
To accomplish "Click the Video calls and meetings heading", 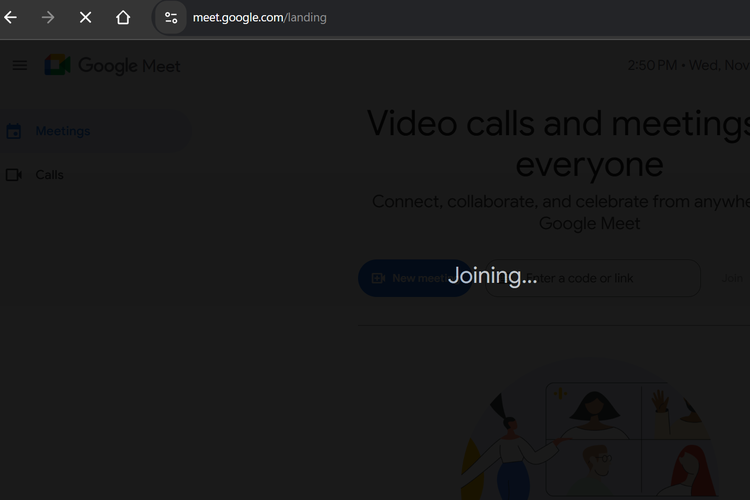I will click(558, 144).
